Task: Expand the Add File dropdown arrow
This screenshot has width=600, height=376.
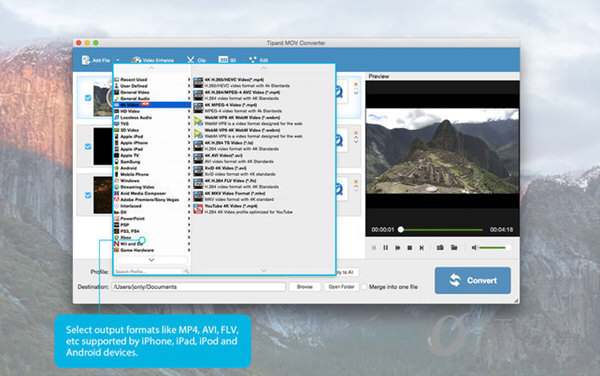Action: 118,60
